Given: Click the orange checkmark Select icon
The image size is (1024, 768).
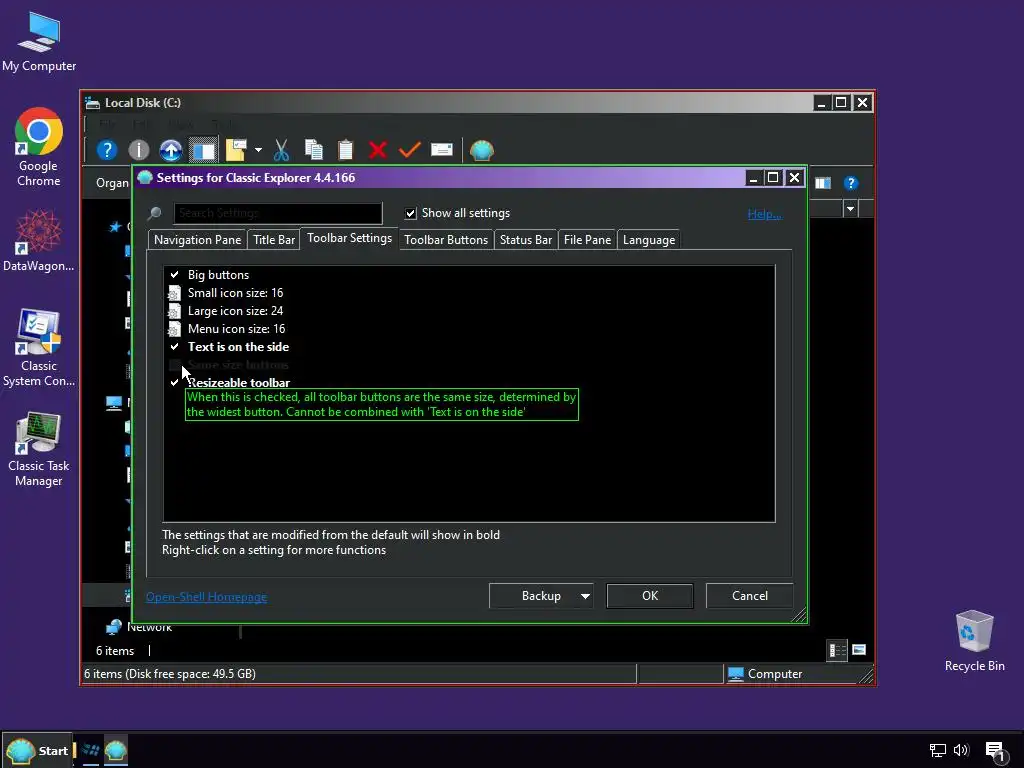Looking at the screenshot, I should (x=409, y=150).
